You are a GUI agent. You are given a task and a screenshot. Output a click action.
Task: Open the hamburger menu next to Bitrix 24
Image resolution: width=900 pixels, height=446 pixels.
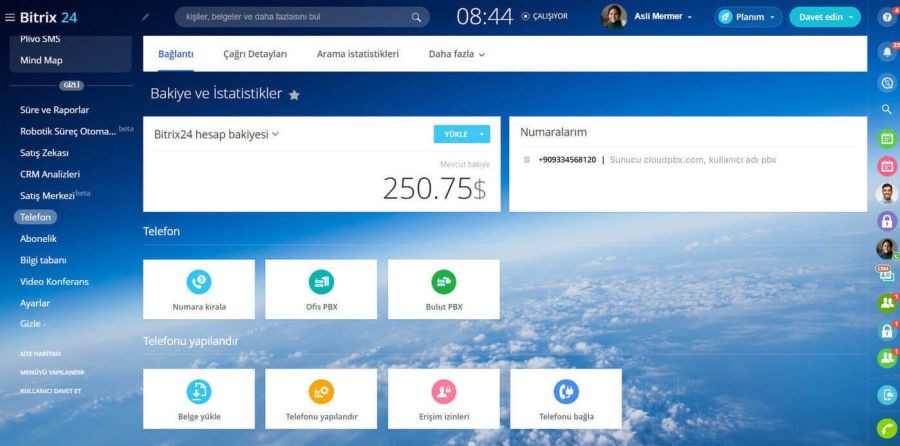tap(9, 17)
